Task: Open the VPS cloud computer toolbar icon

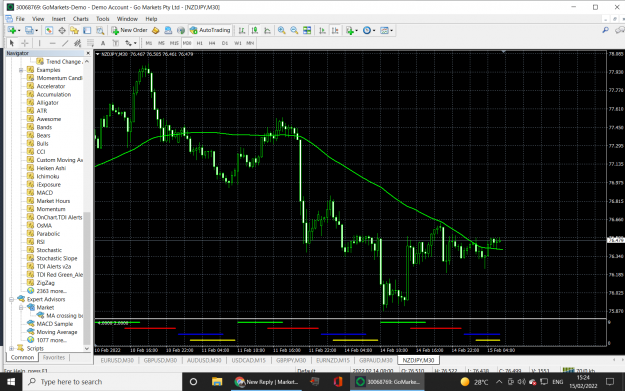Action: point(168,30)
